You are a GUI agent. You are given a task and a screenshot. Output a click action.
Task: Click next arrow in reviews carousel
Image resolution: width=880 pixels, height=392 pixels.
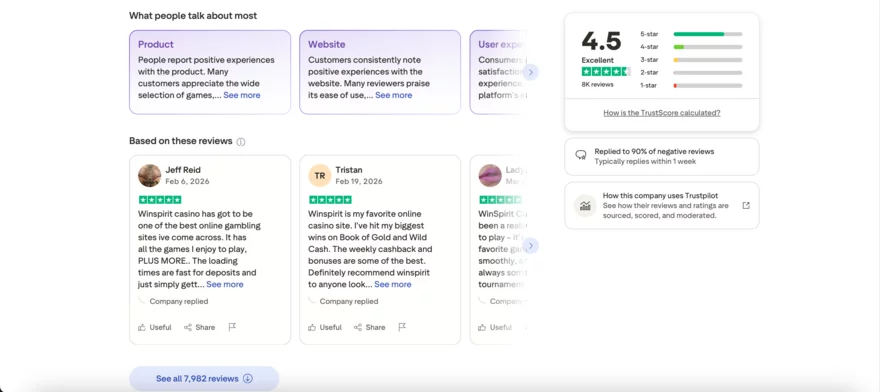[530, 246]
